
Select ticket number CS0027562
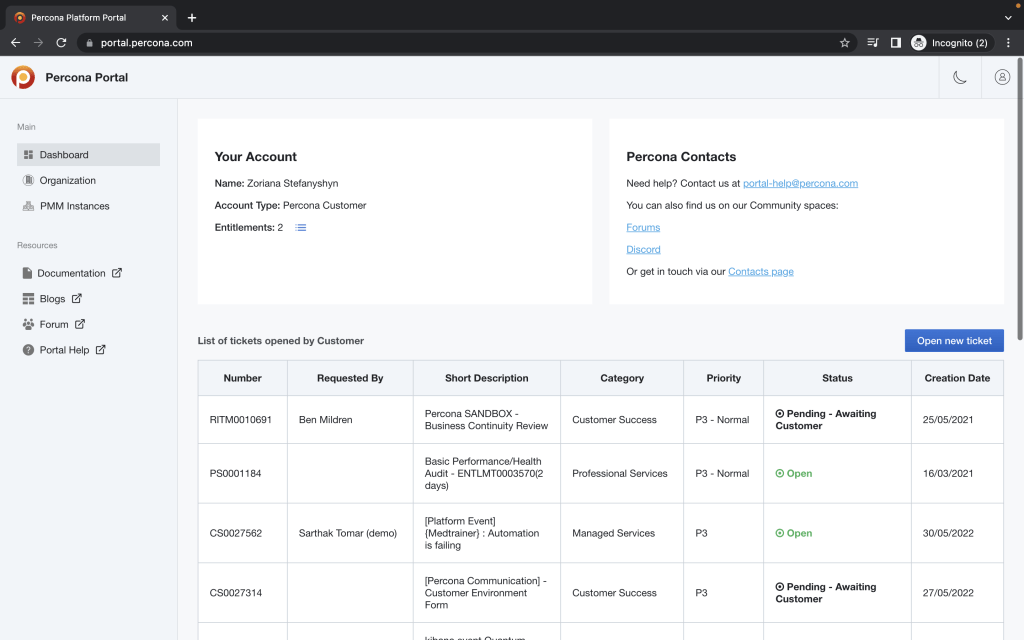[236, 534]
